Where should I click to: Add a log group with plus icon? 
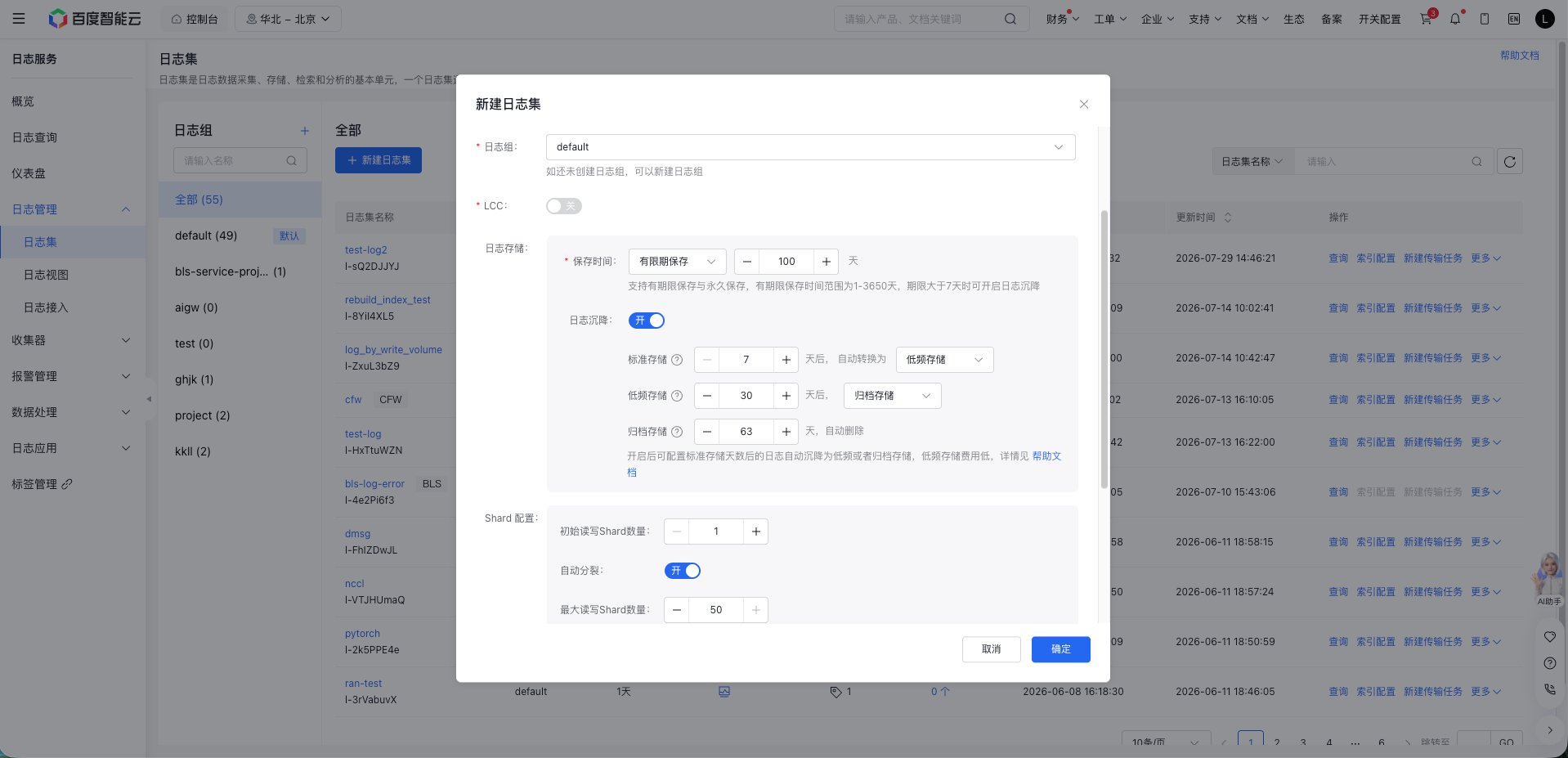(x=304, y=131)
